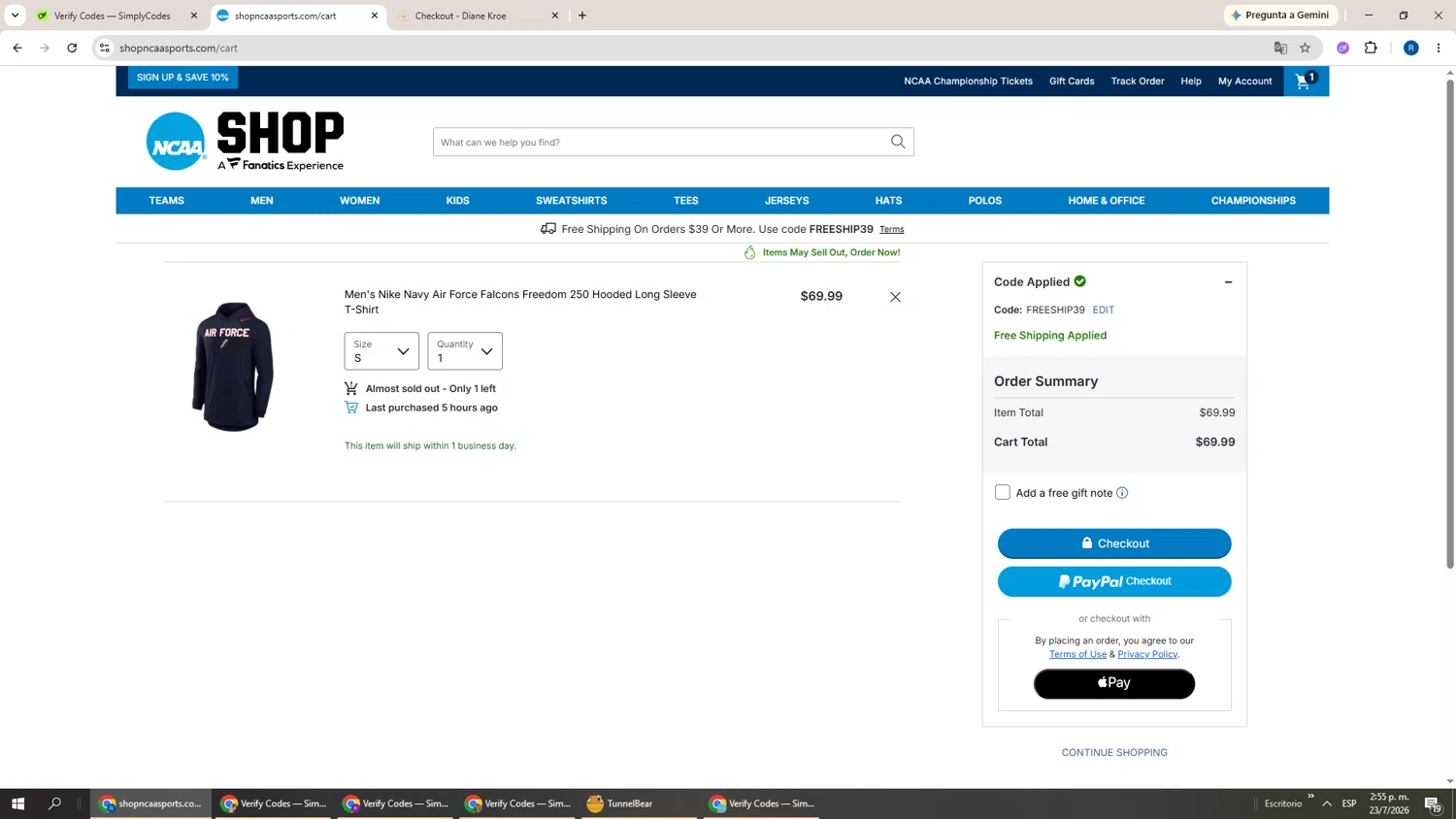Open the Quantity dropdown
The width and height of the screenshot is (1456, 819).
click(x=465, y=351)
